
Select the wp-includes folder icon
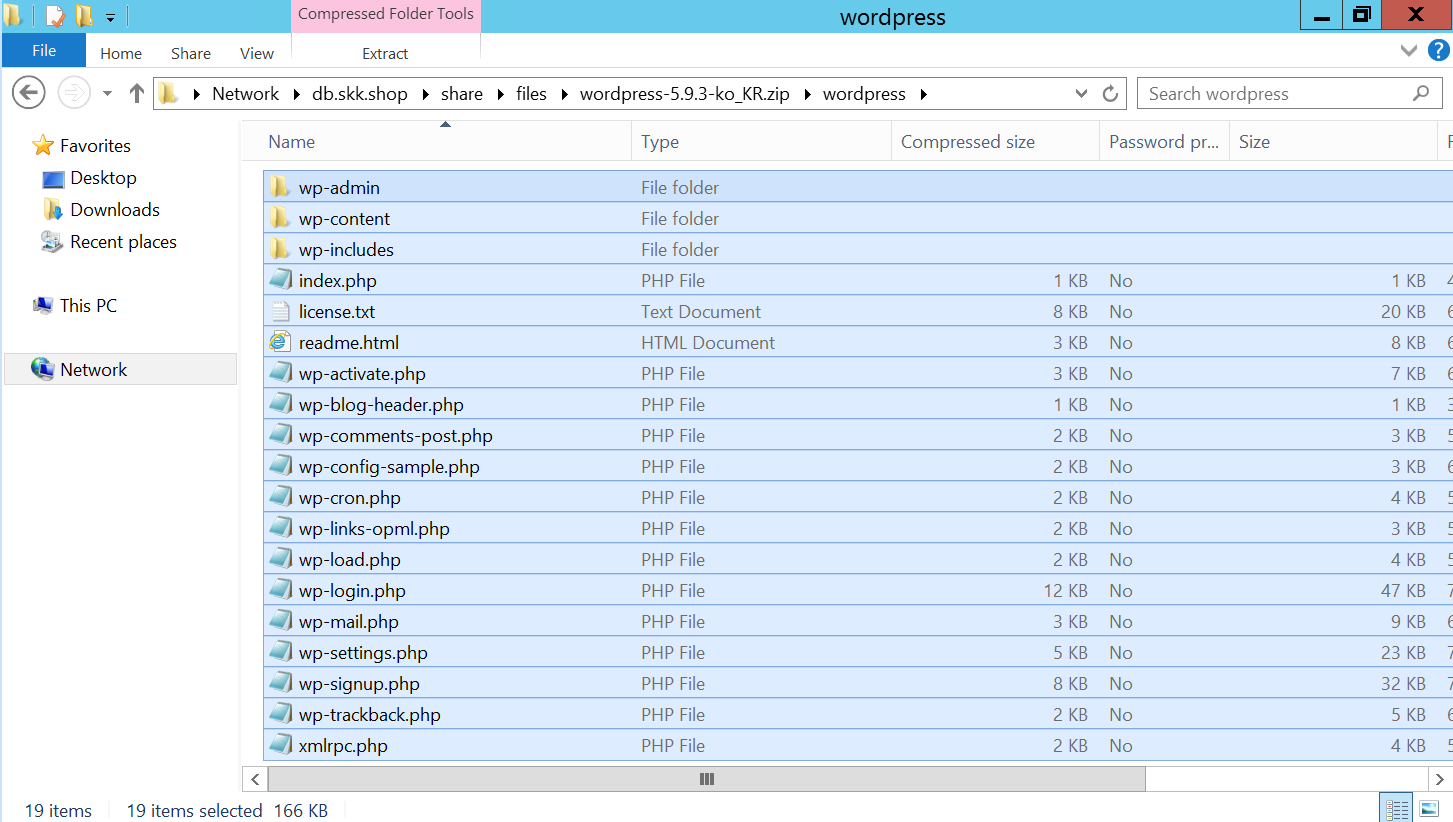click(280, 249)
